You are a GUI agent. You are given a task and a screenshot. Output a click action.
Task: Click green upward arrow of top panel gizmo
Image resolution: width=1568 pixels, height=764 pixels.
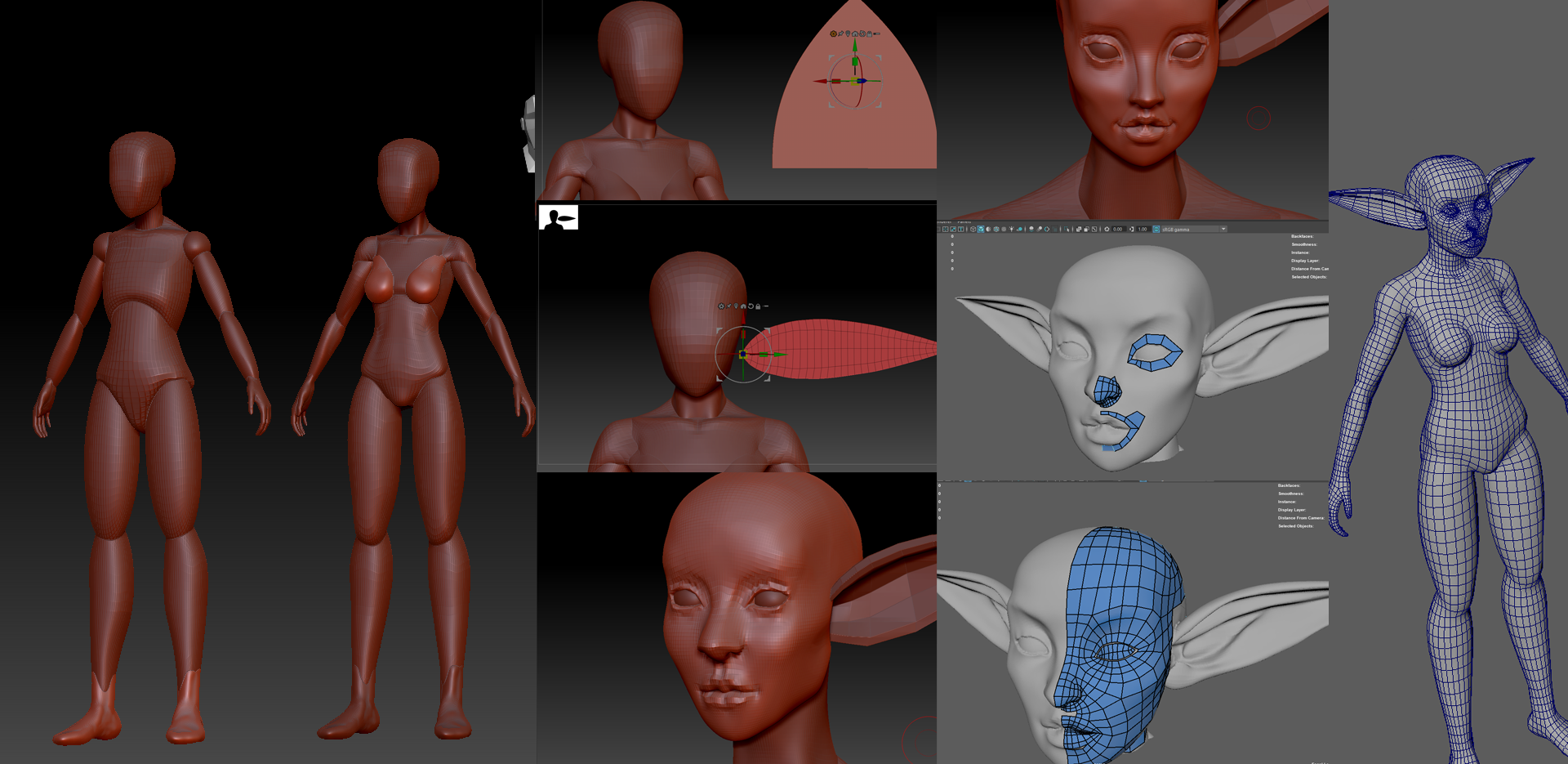[x=855, y=46]
